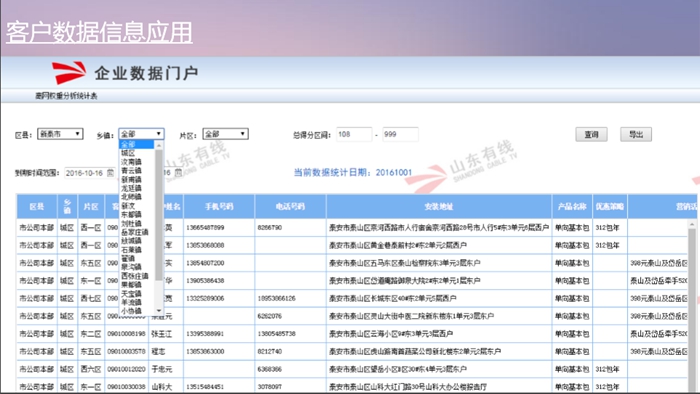Click the 安装地址 column header
The height and width of the screenshot is (394, 700).
[x=439, y=206]
